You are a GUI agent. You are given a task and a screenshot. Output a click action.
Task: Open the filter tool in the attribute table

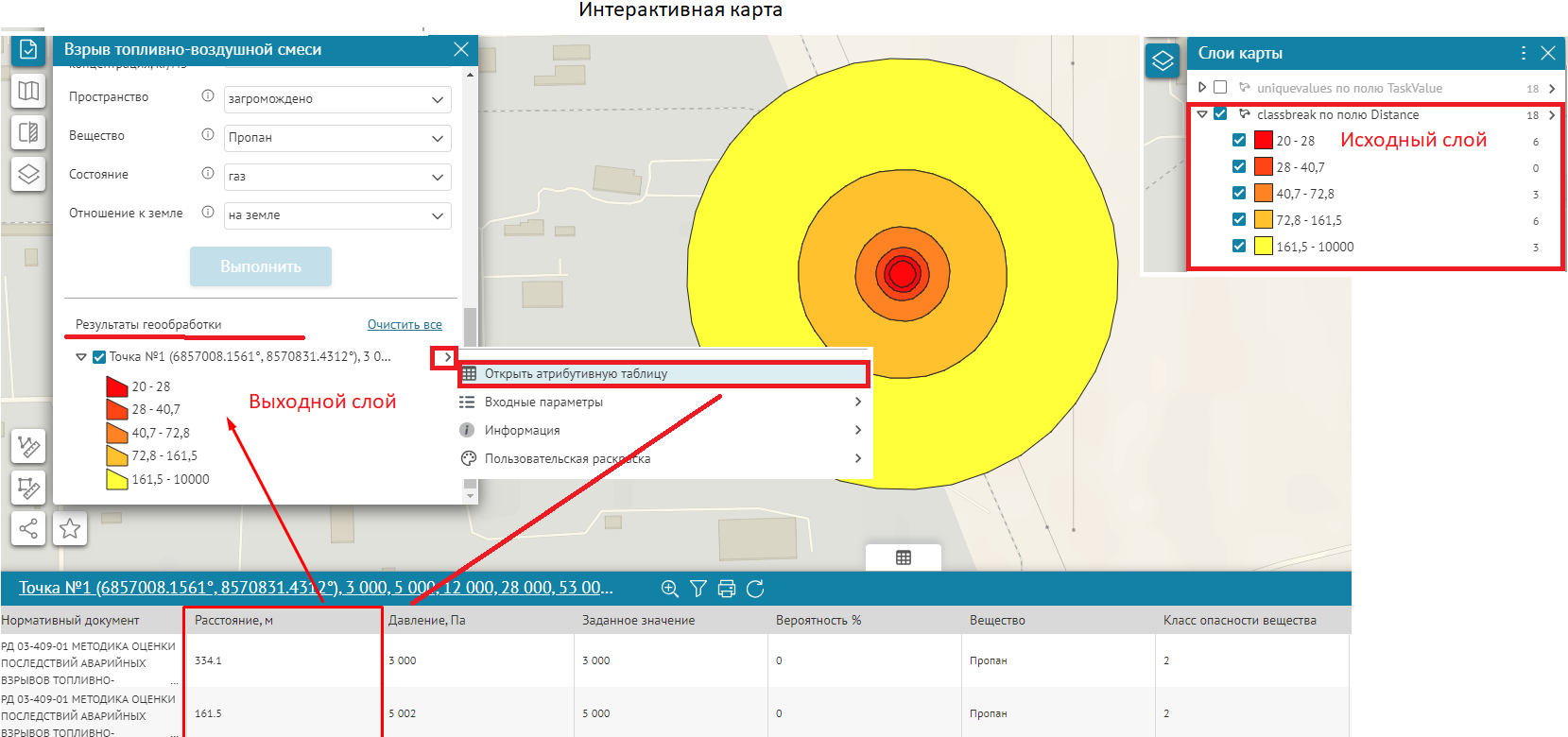point(698,589)
